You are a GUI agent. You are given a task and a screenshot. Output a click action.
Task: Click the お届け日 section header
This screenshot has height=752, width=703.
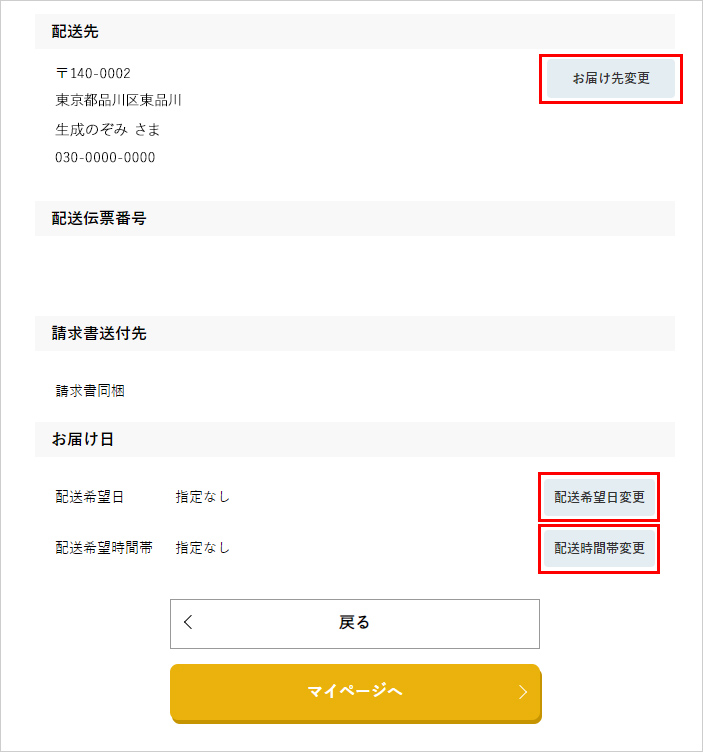point(355,439)
